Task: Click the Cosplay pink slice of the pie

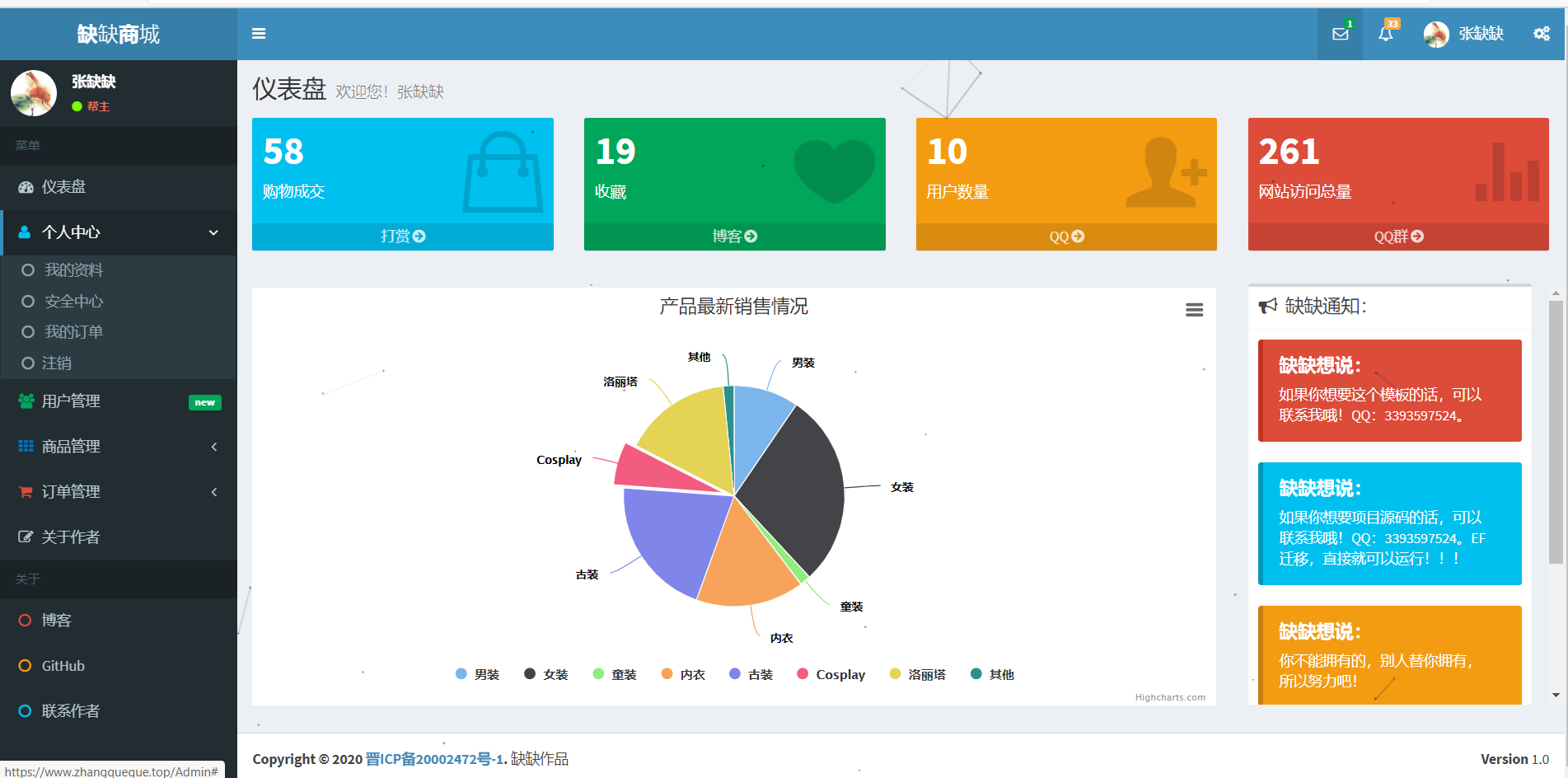Action: [659, 470]
